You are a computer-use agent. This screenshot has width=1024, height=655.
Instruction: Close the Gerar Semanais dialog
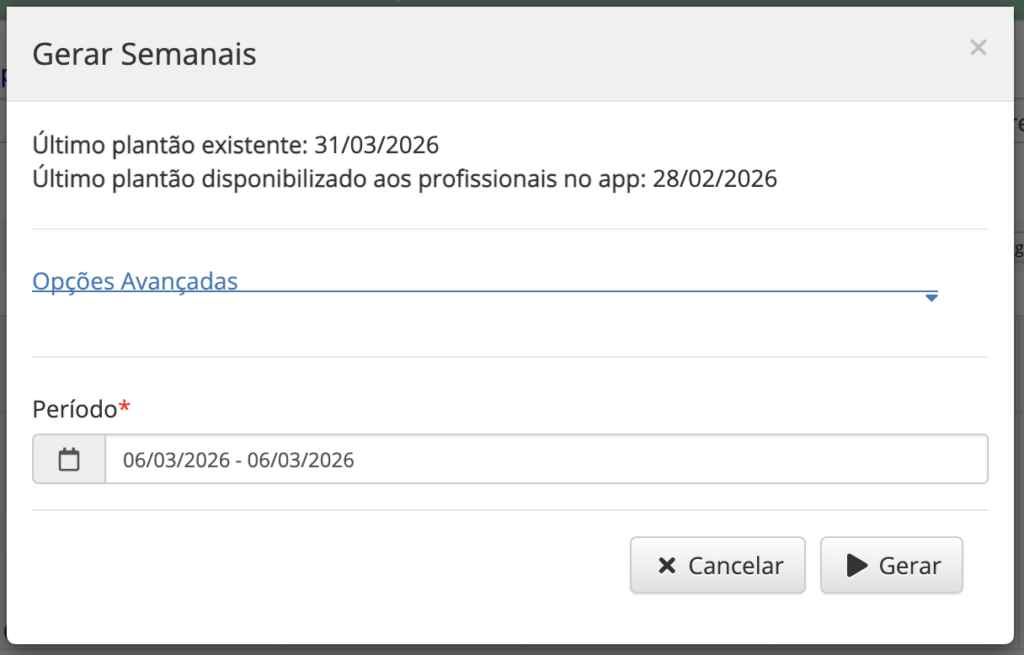(x=978, y=48)
